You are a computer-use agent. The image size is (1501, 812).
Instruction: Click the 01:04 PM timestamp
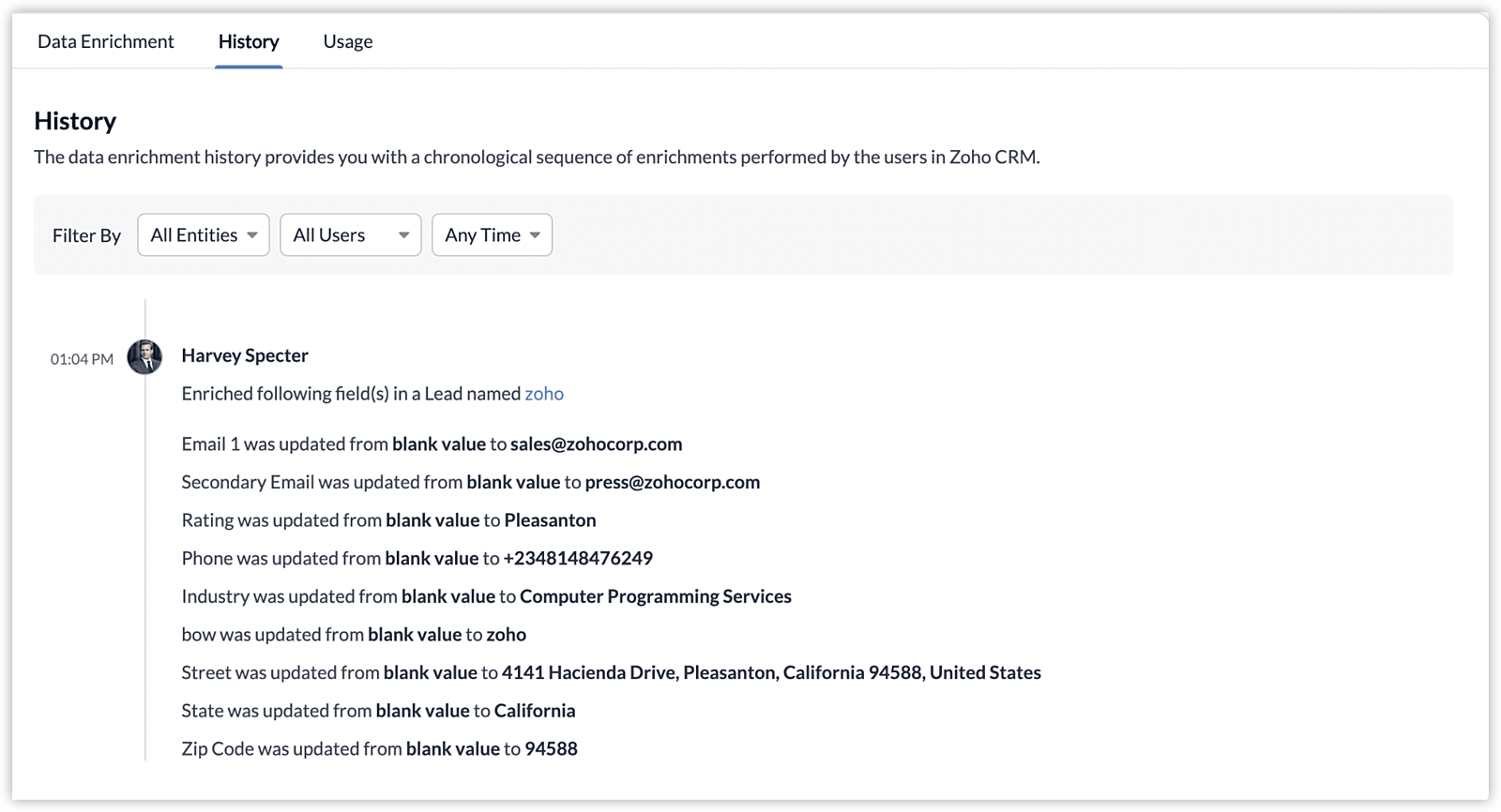[x=82, y=359]
